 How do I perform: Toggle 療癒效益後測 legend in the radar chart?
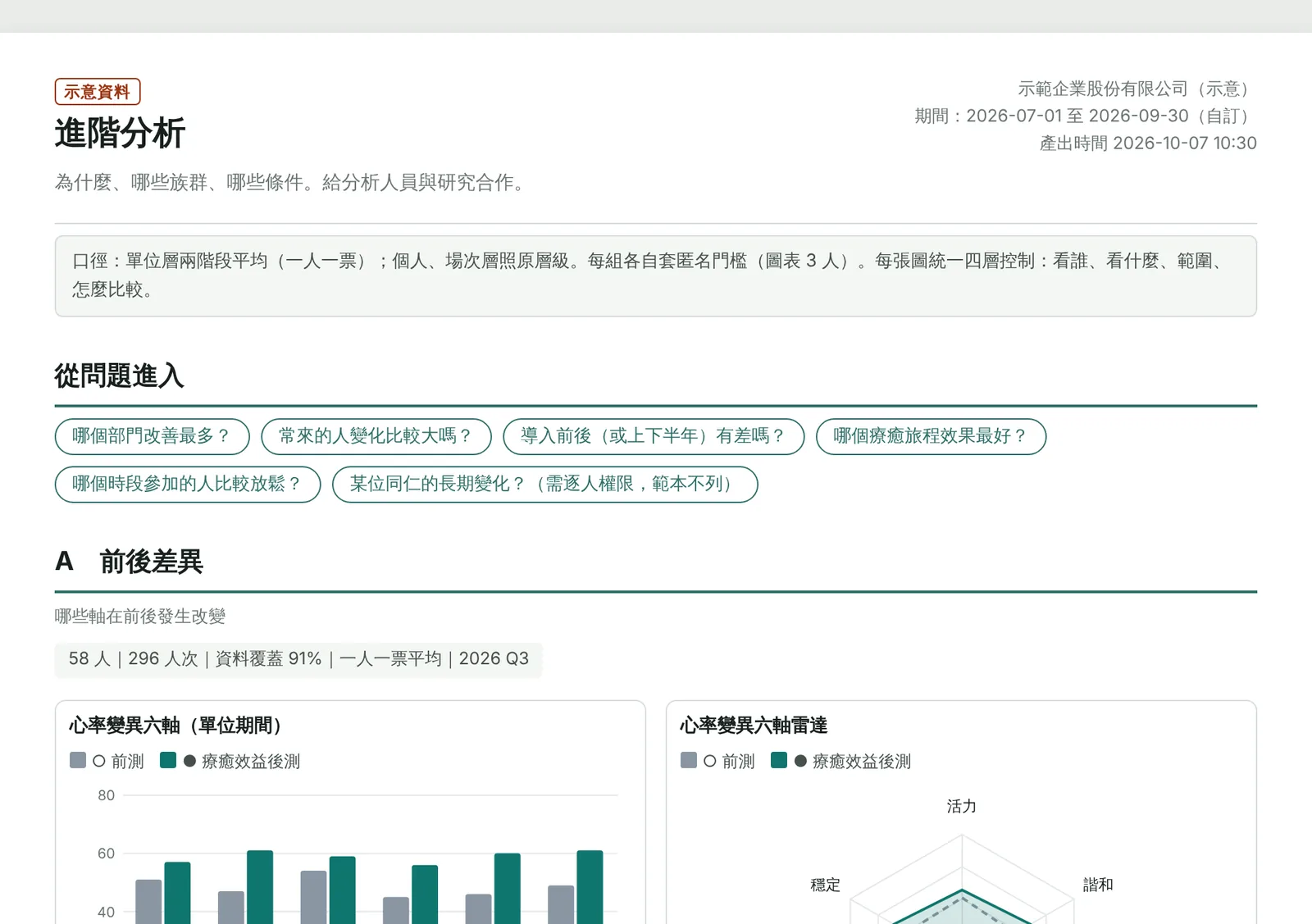pyautogui.click(x=841, y=762)
